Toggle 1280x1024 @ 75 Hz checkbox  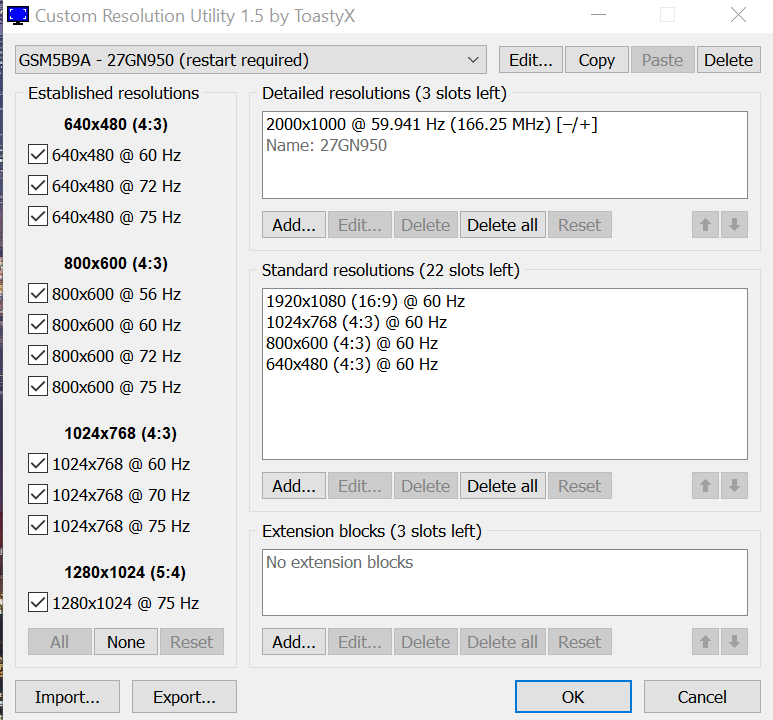click(38, 603)
